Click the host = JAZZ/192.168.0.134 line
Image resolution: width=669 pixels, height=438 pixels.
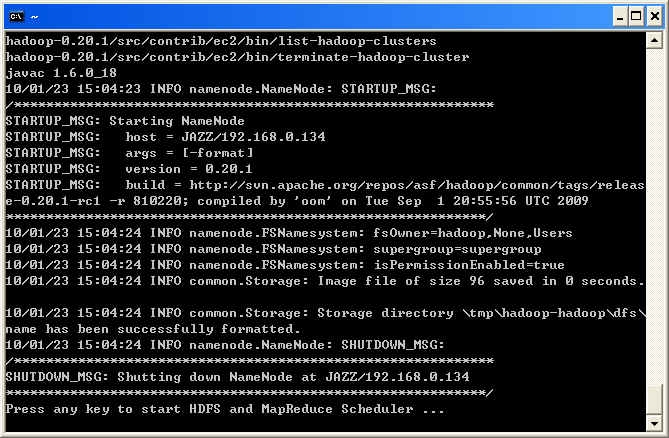(166, 137)
